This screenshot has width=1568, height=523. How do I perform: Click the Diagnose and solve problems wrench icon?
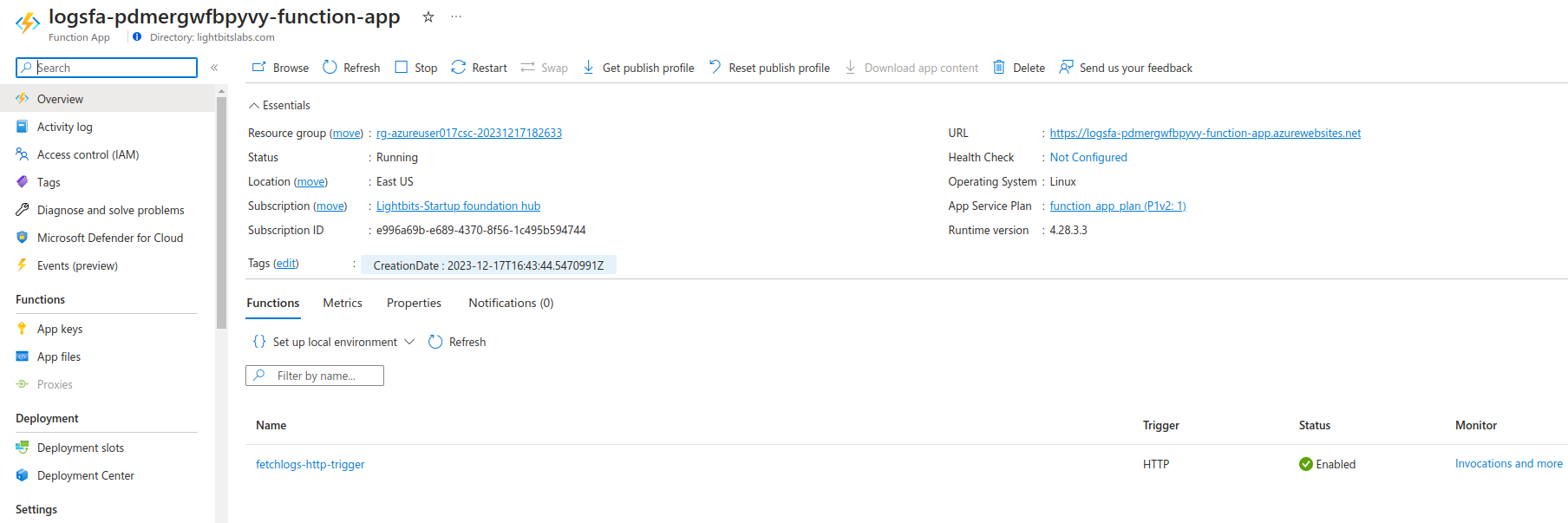tap(23, 210)
